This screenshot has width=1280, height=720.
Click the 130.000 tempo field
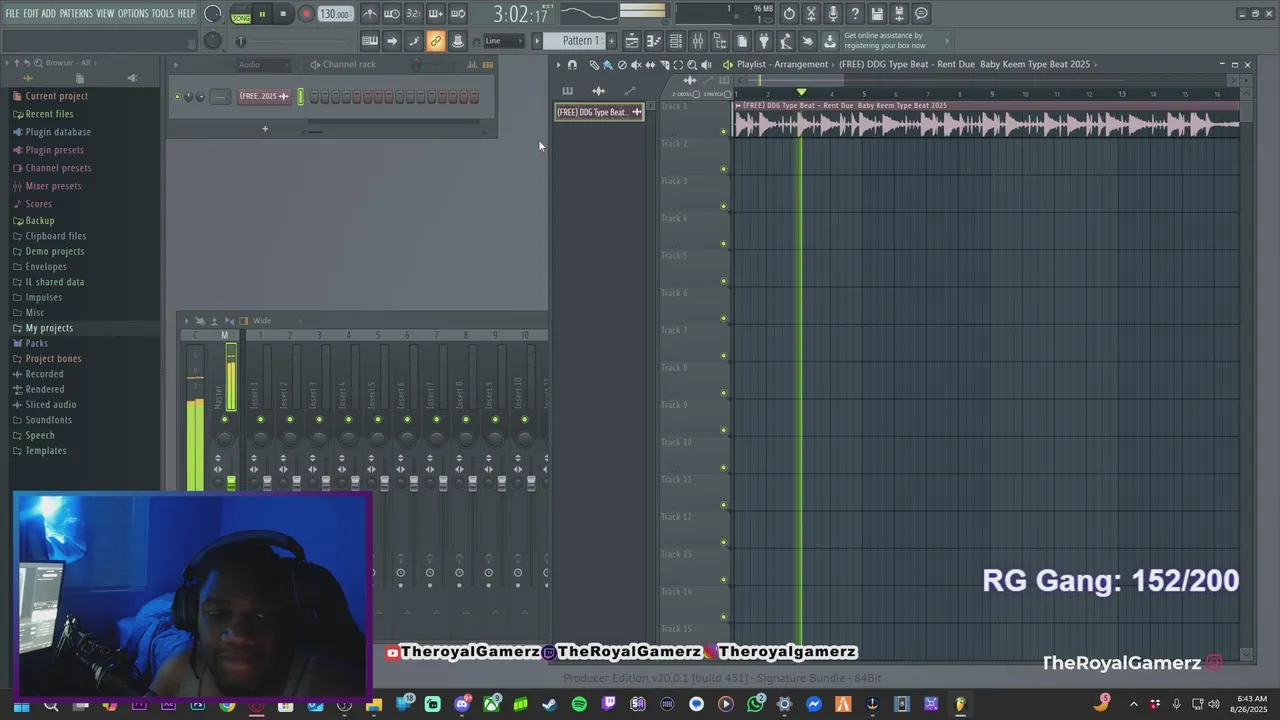[335, 14]
